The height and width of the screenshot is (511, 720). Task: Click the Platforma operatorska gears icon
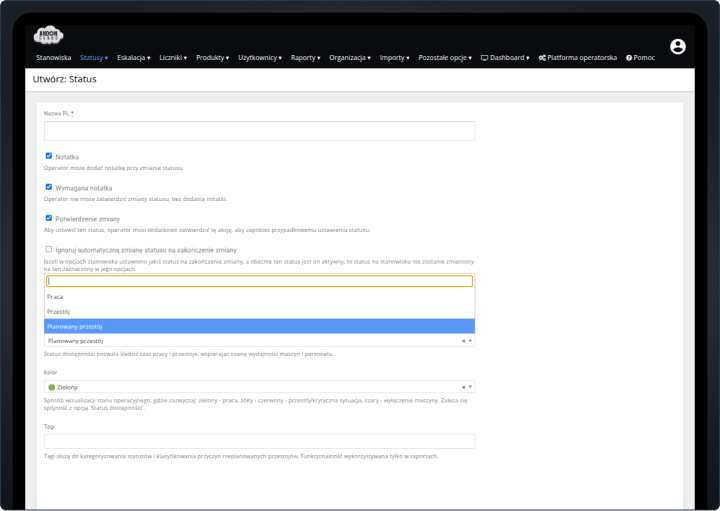tap(542, 58)
